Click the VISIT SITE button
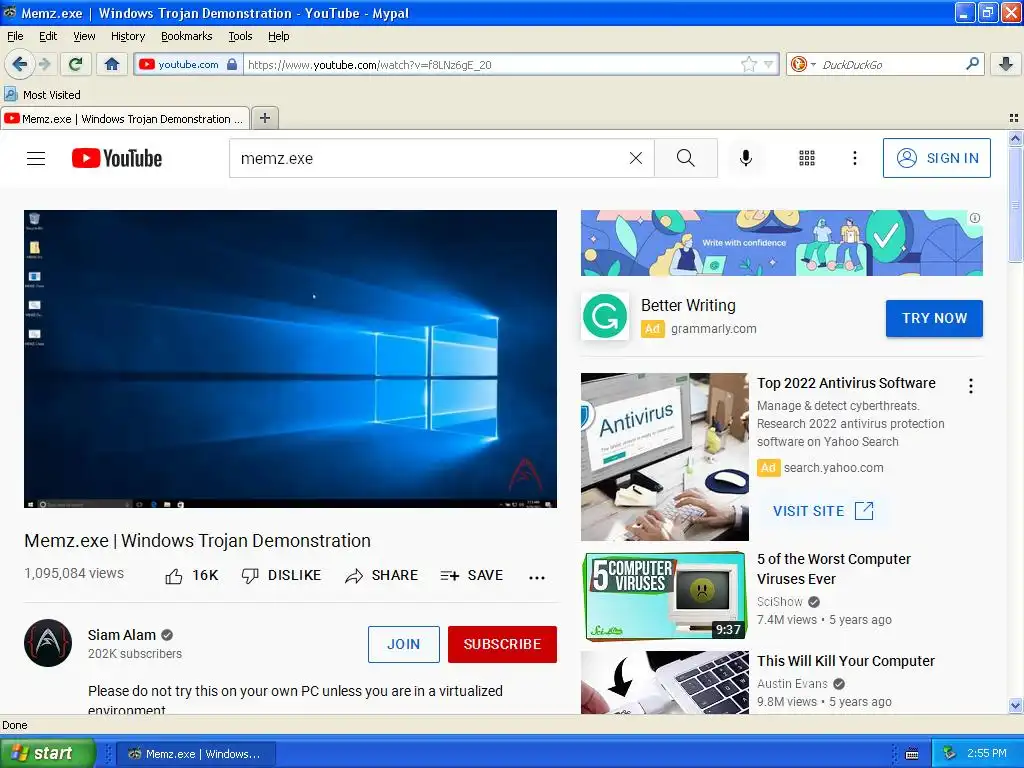Image resolution: width=1024 pixels, height=768 pixels. coord(823,511)
